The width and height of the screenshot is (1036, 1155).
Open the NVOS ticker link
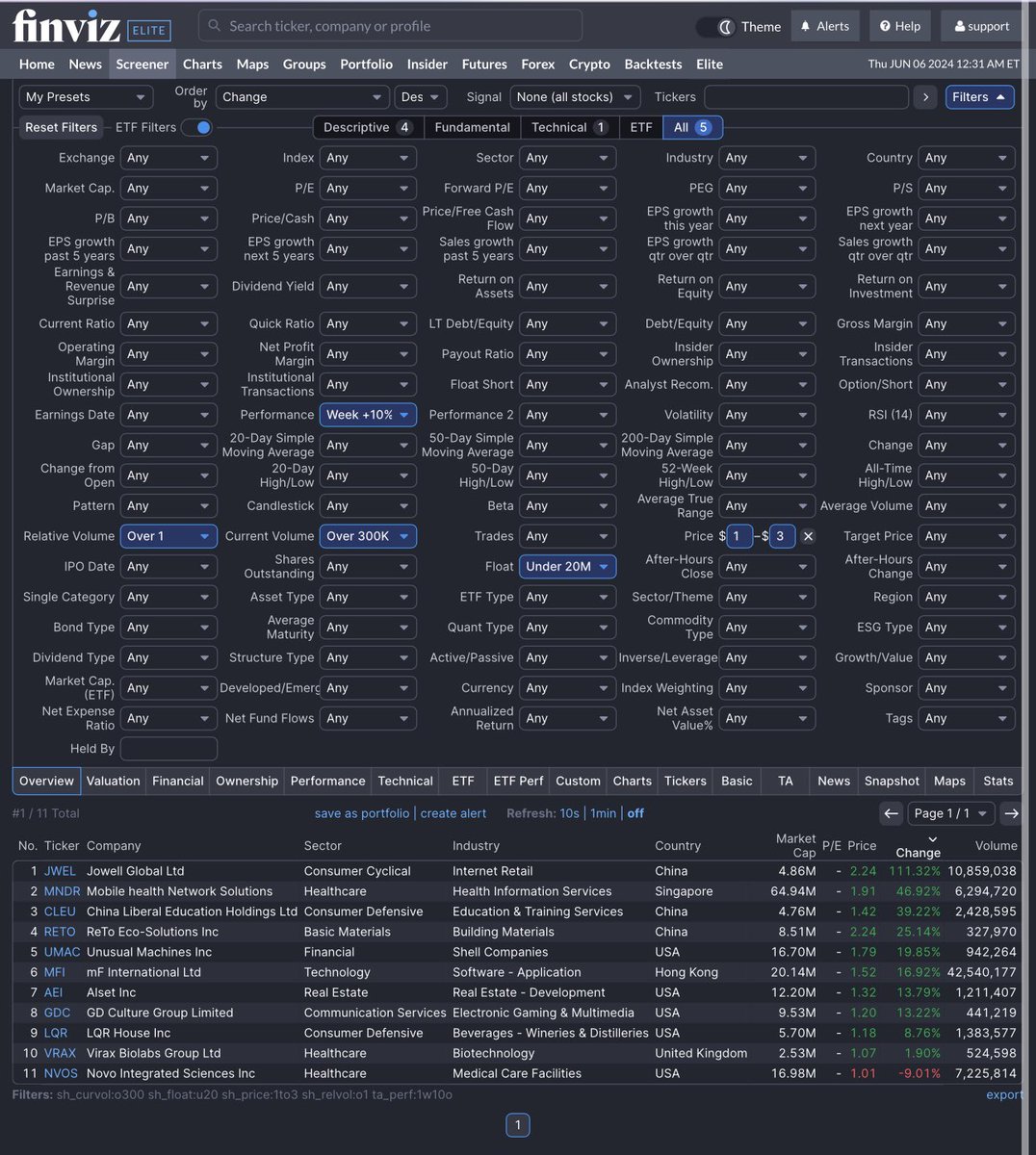coord(61,1073)
